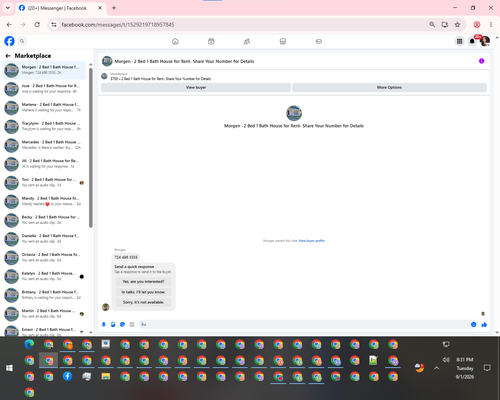Viewport: 500px width, 400px height.
Task: Open Danielle's conversation in the list
Action: (x=44, y=238)
